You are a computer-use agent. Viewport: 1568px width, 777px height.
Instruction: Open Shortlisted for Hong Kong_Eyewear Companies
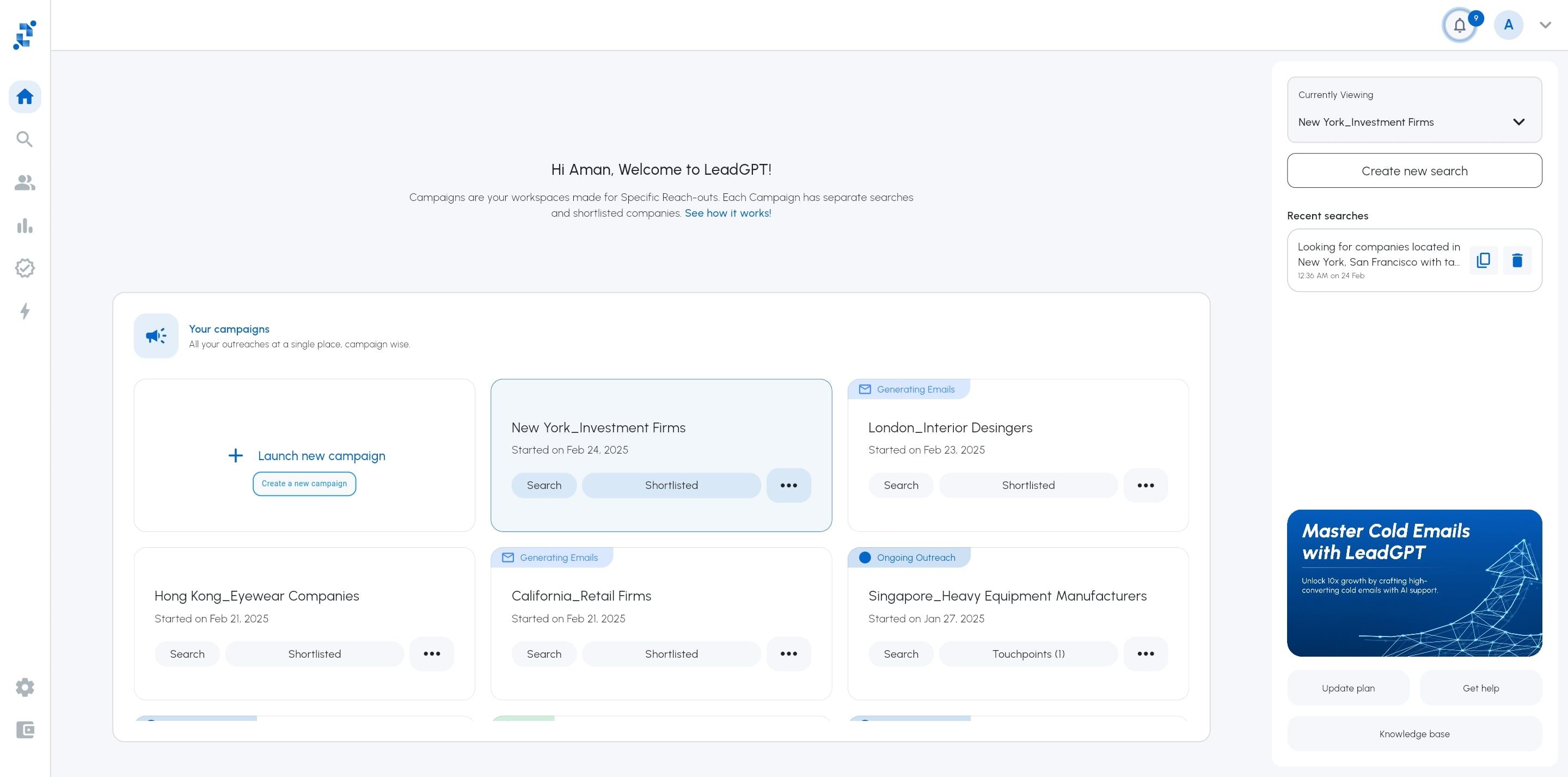(315, 653)
